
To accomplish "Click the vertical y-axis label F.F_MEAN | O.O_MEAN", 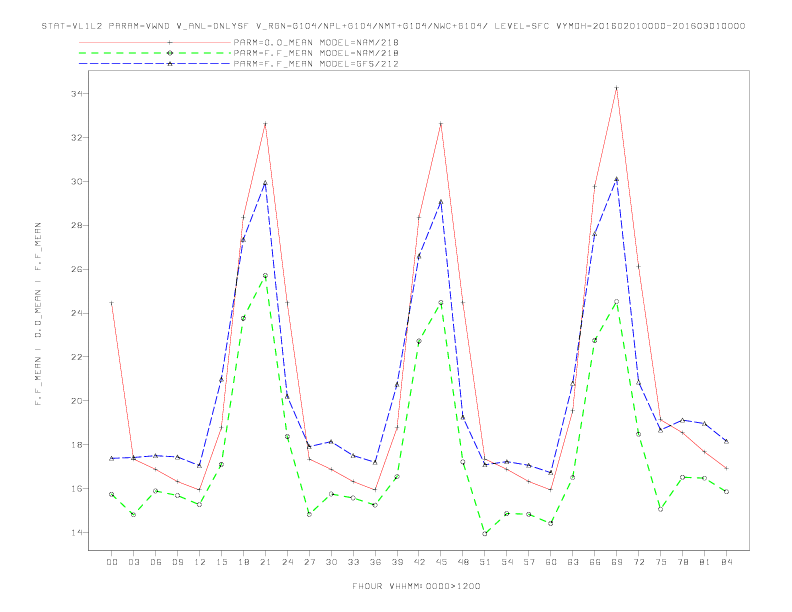I will pyautogui.click(x=38, y=314).
